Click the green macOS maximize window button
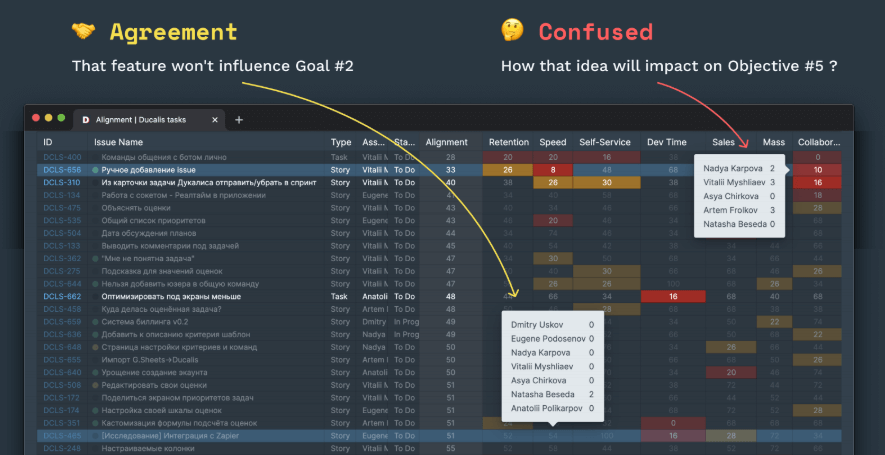 (x=60, y=118)
